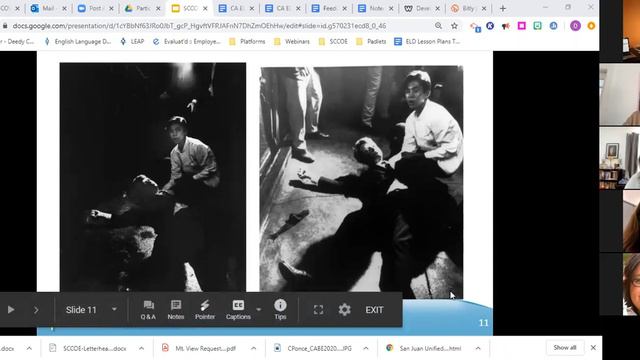Viewport: 640px width, 360px height.
Task: Open CPonce_CABE2020 JPG download
Action: pos(312,348)
